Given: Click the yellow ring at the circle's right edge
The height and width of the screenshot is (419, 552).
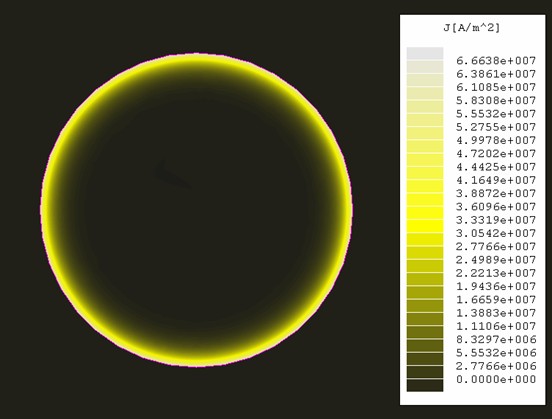Looking at the screenshot, I should [x=346, y=210].
